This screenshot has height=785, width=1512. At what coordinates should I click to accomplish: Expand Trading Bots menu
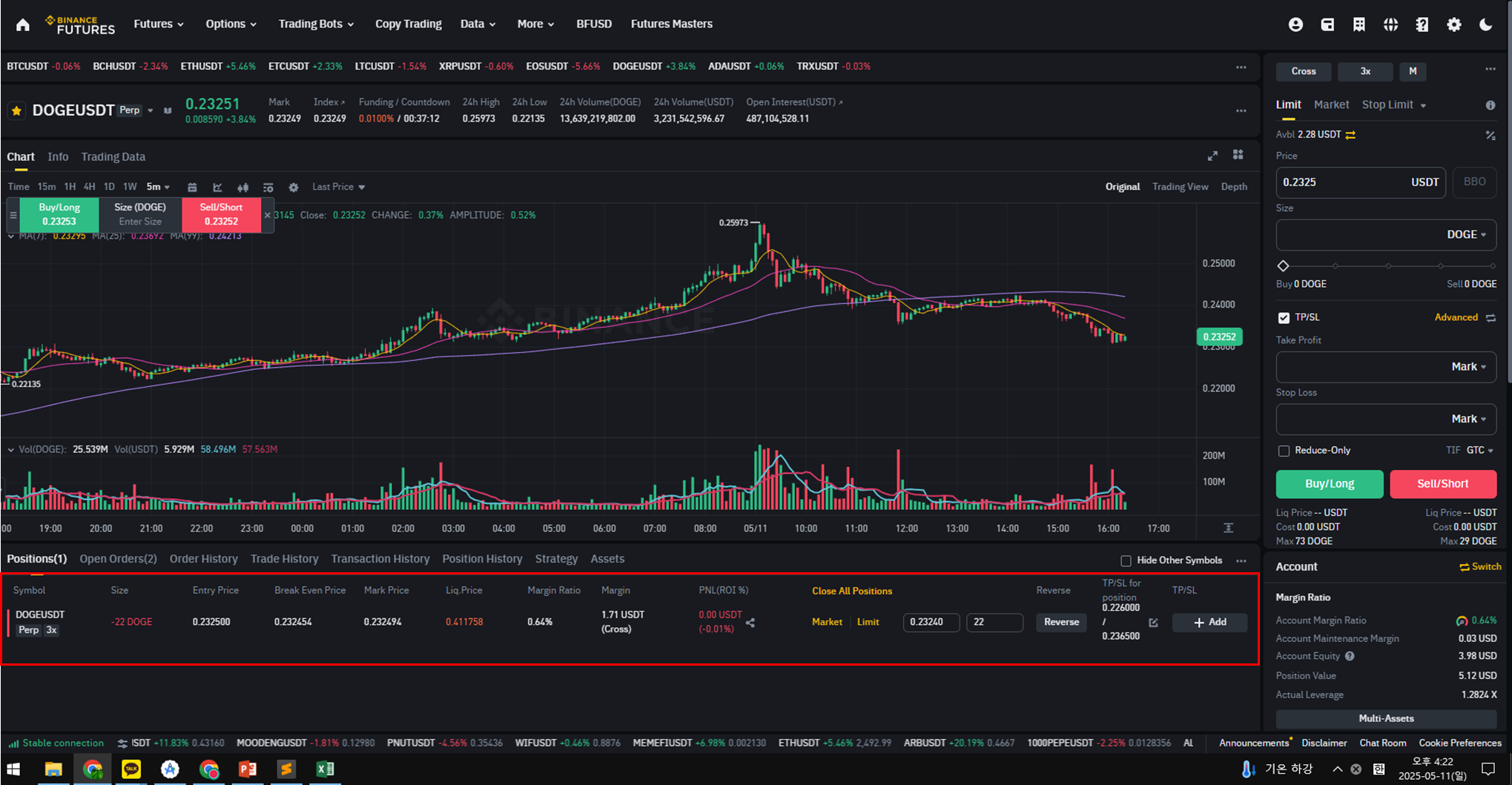click(x=316, y=24)
